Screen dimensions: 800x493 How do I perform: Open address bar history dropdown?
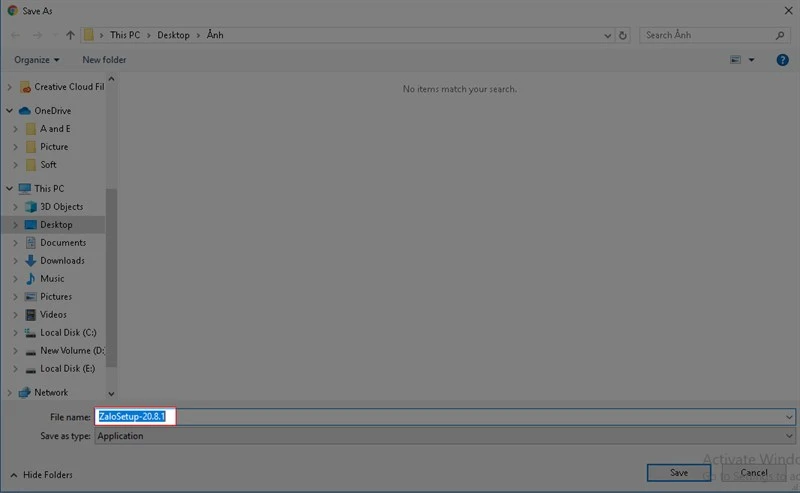click(x=607, y=35)
